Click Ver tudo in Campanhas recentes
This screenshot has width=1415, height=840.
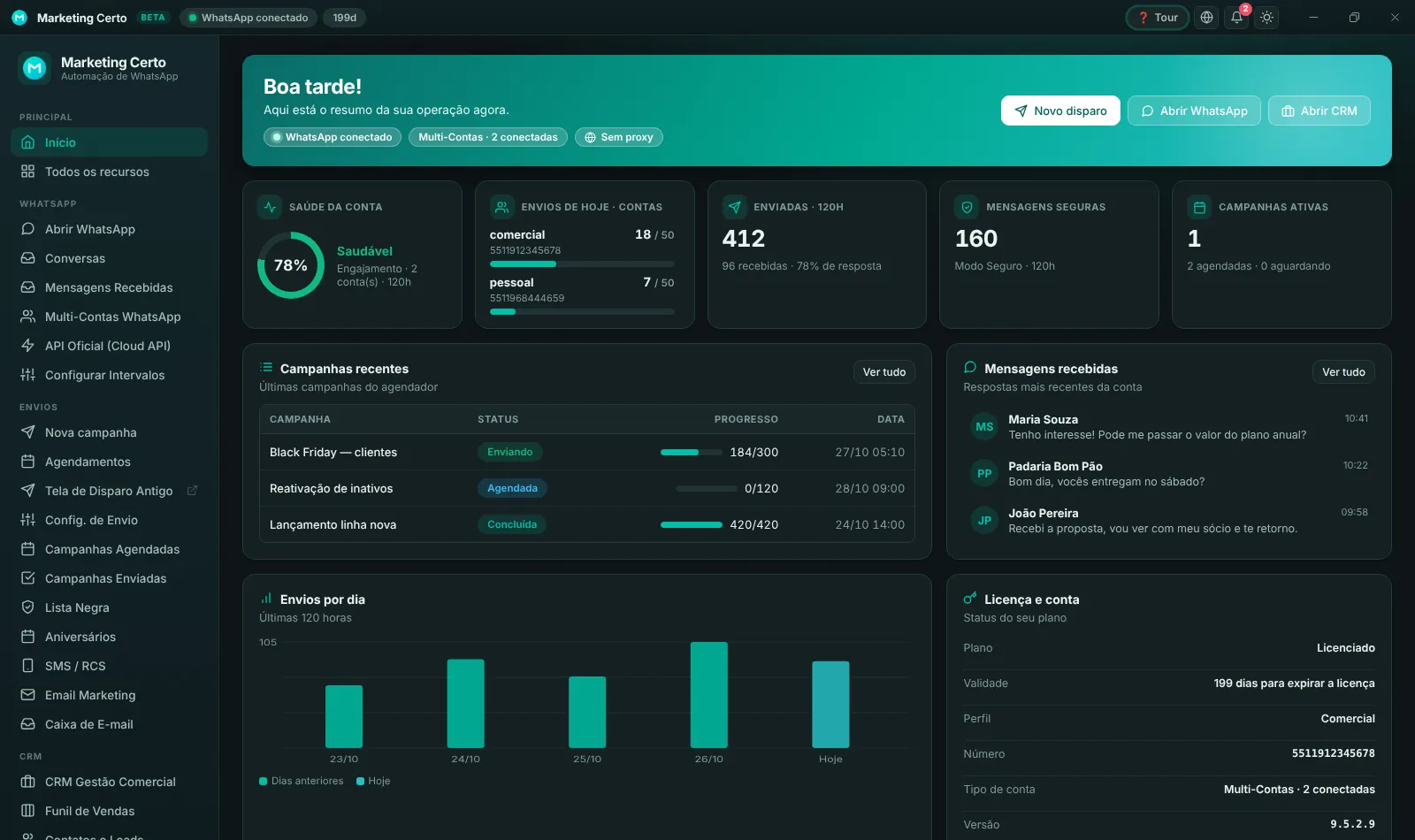pyautogui.click(x=884, y=372)
